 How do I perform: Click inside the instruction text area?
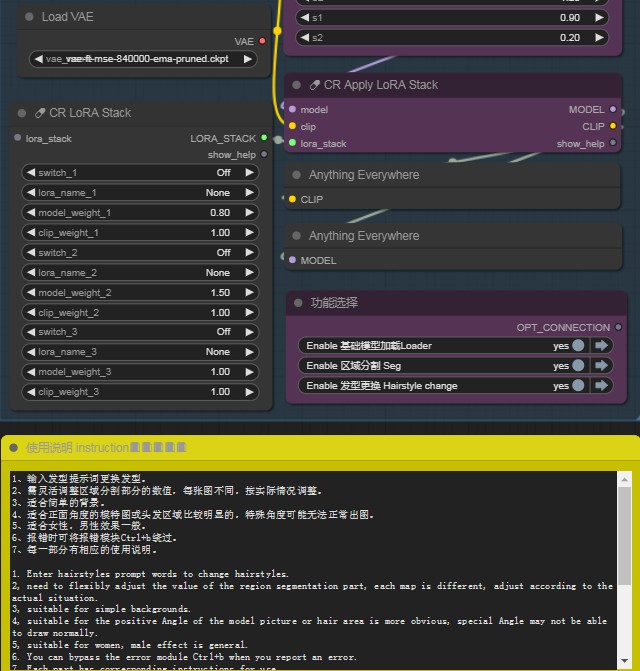(313, 569)
